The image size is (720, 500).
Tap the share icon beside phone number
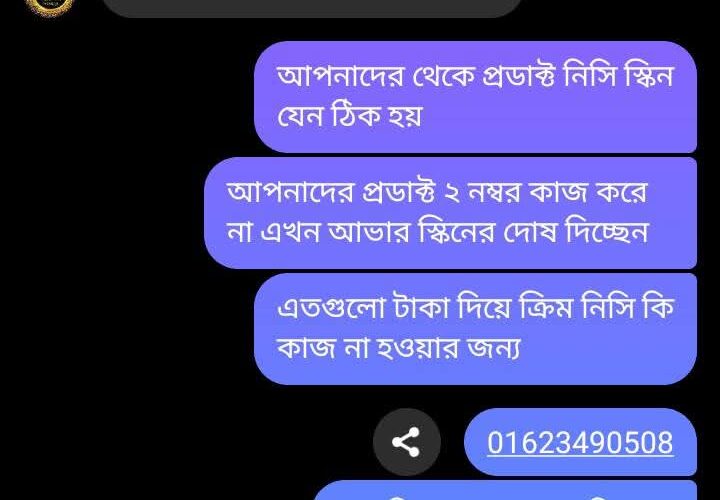click(406, 442)
